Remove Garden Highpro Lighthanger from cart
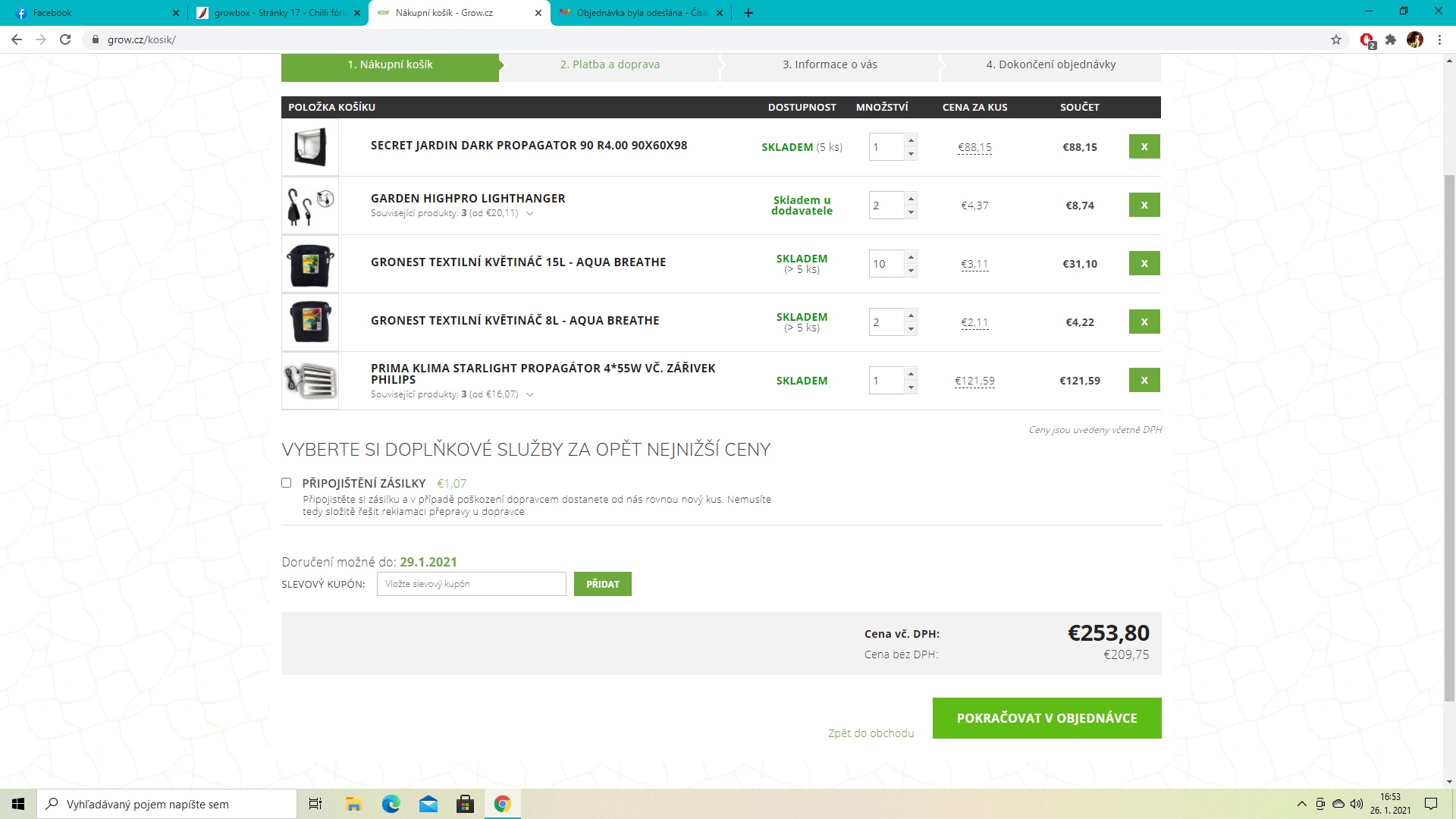Screen dimensions: 1456x819 (x=1144, y=205)
